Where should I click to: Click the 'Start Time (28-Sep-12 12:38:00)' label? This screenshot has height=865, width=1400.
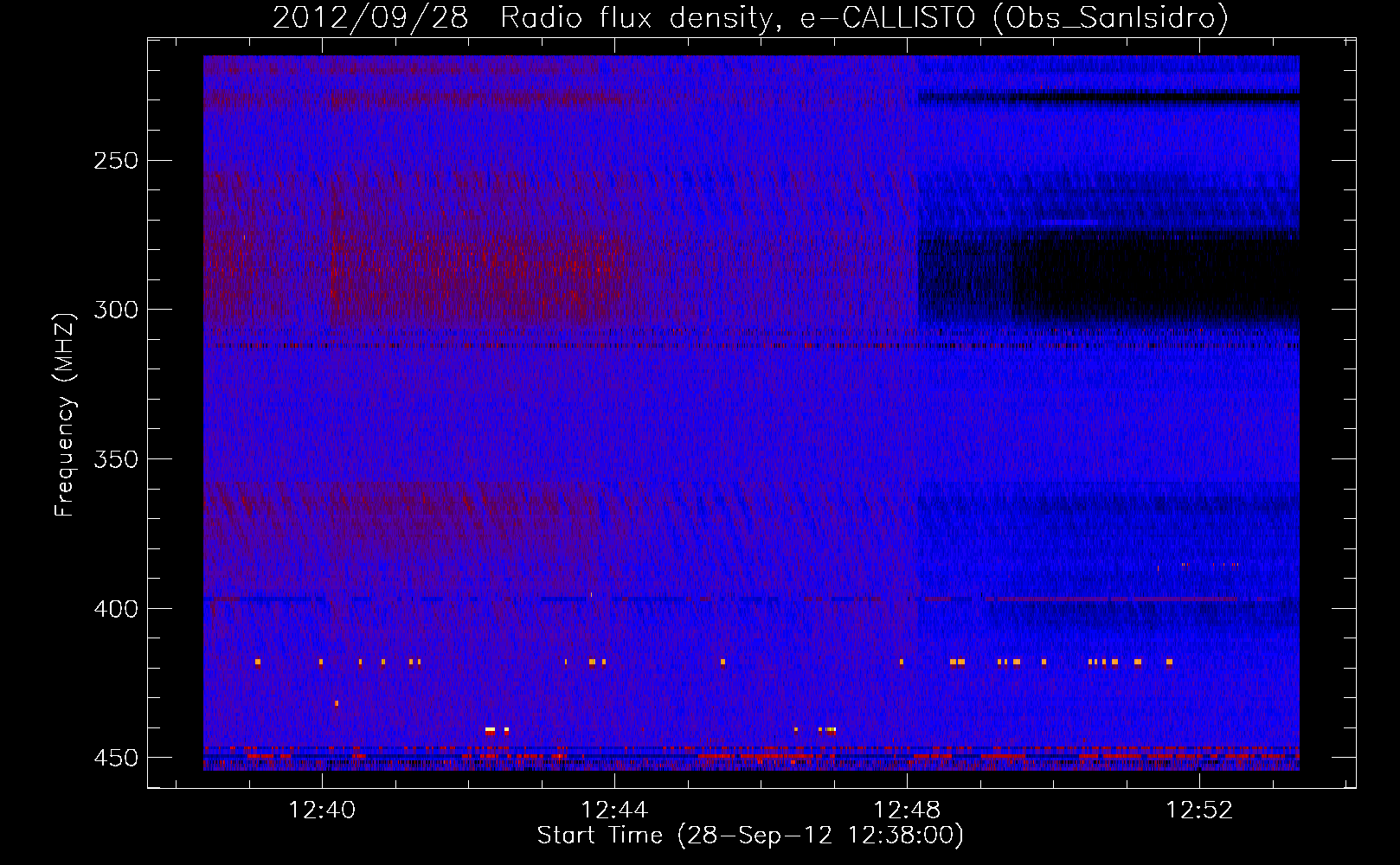tap(750, 836)
